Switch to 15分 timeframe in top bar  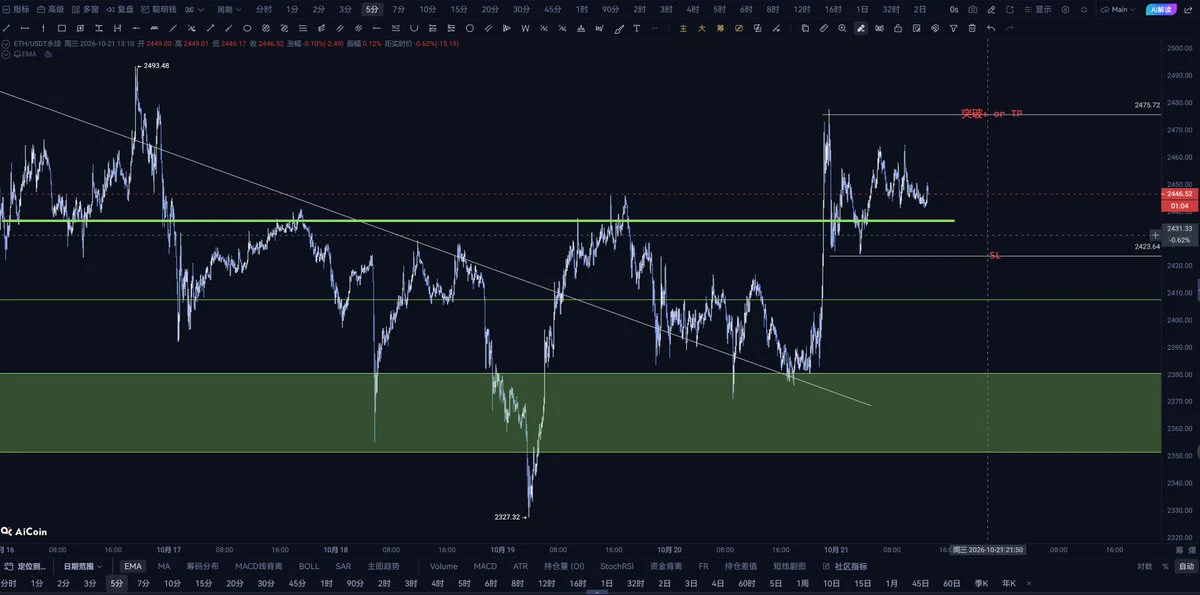pyautogui.click(x=459, y=9)
